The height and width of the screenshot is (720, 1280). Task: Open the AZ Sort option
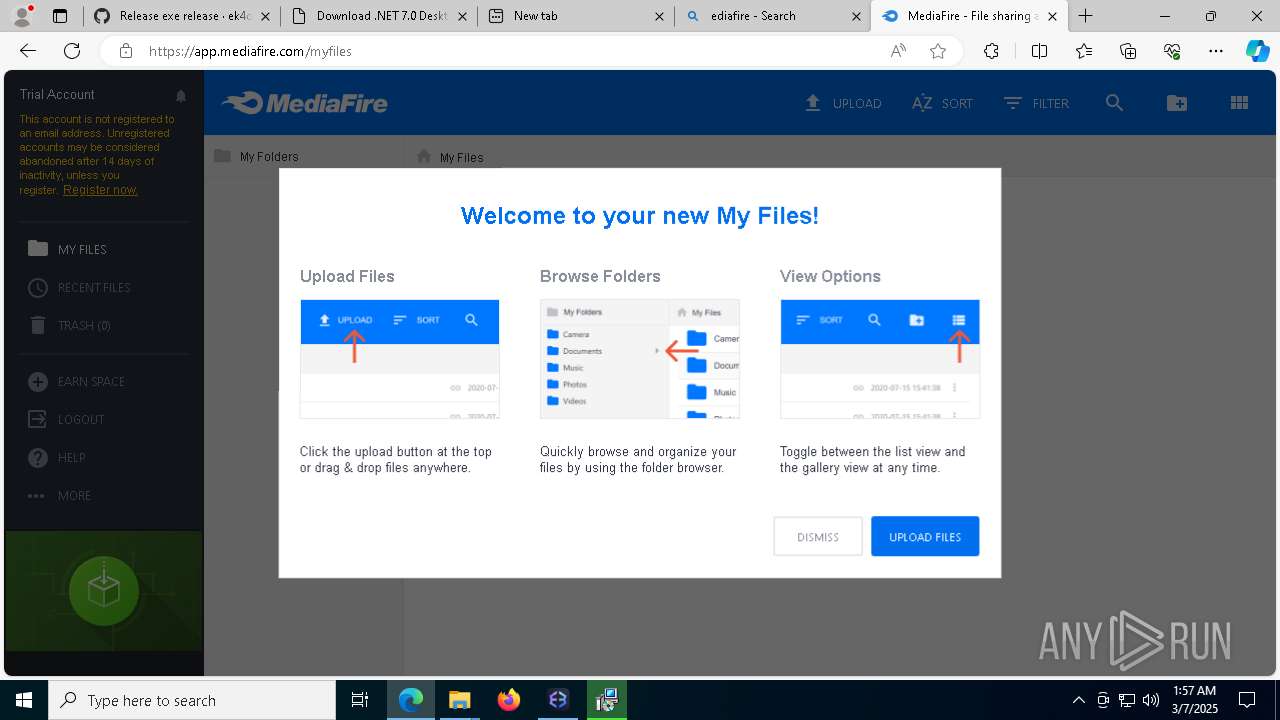pyautogui.click(x=942, y=103)
